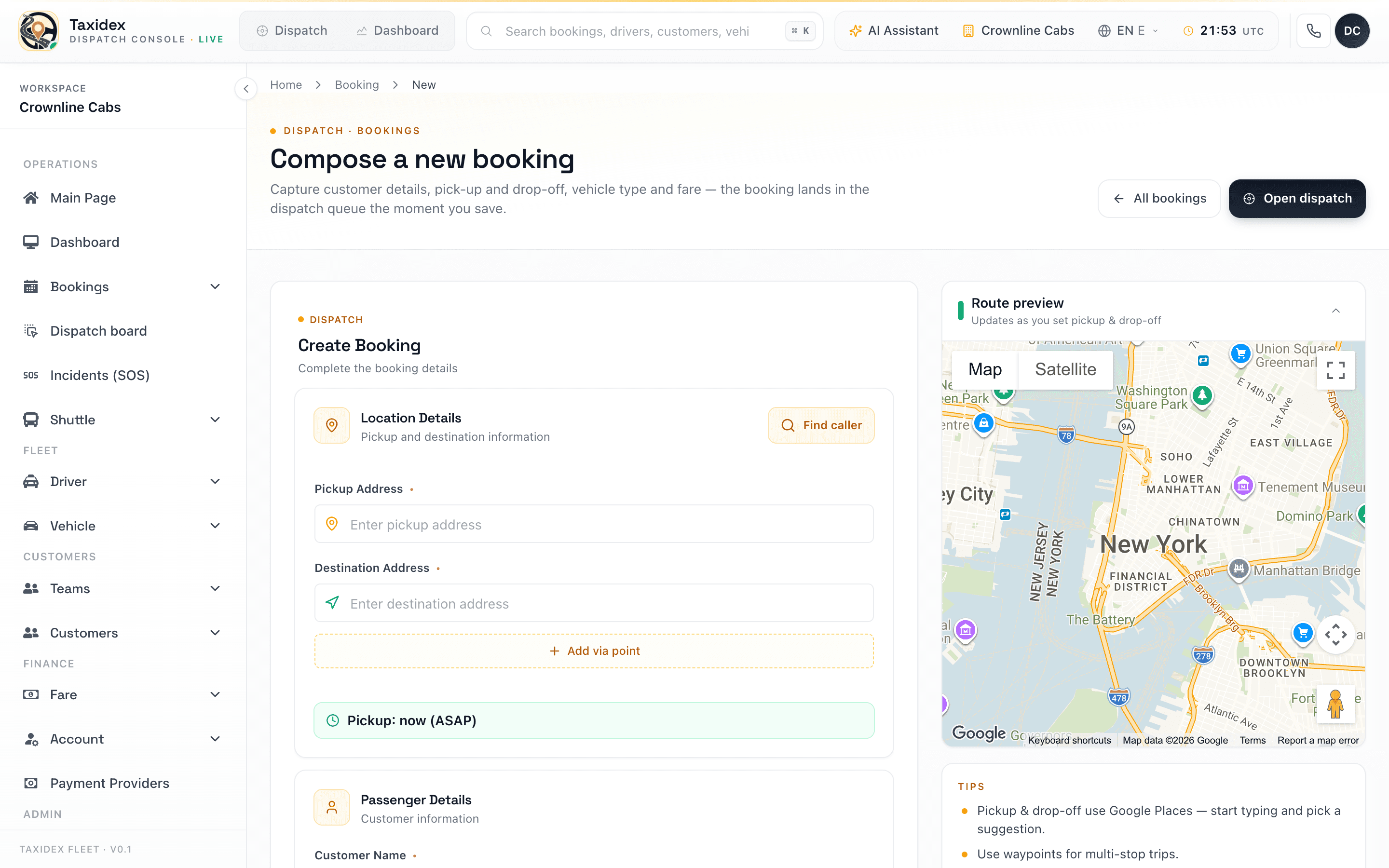Screen dimensions: 1389x868
Task: Click the search magnifier icon
Action: click(x=486, y=31)
